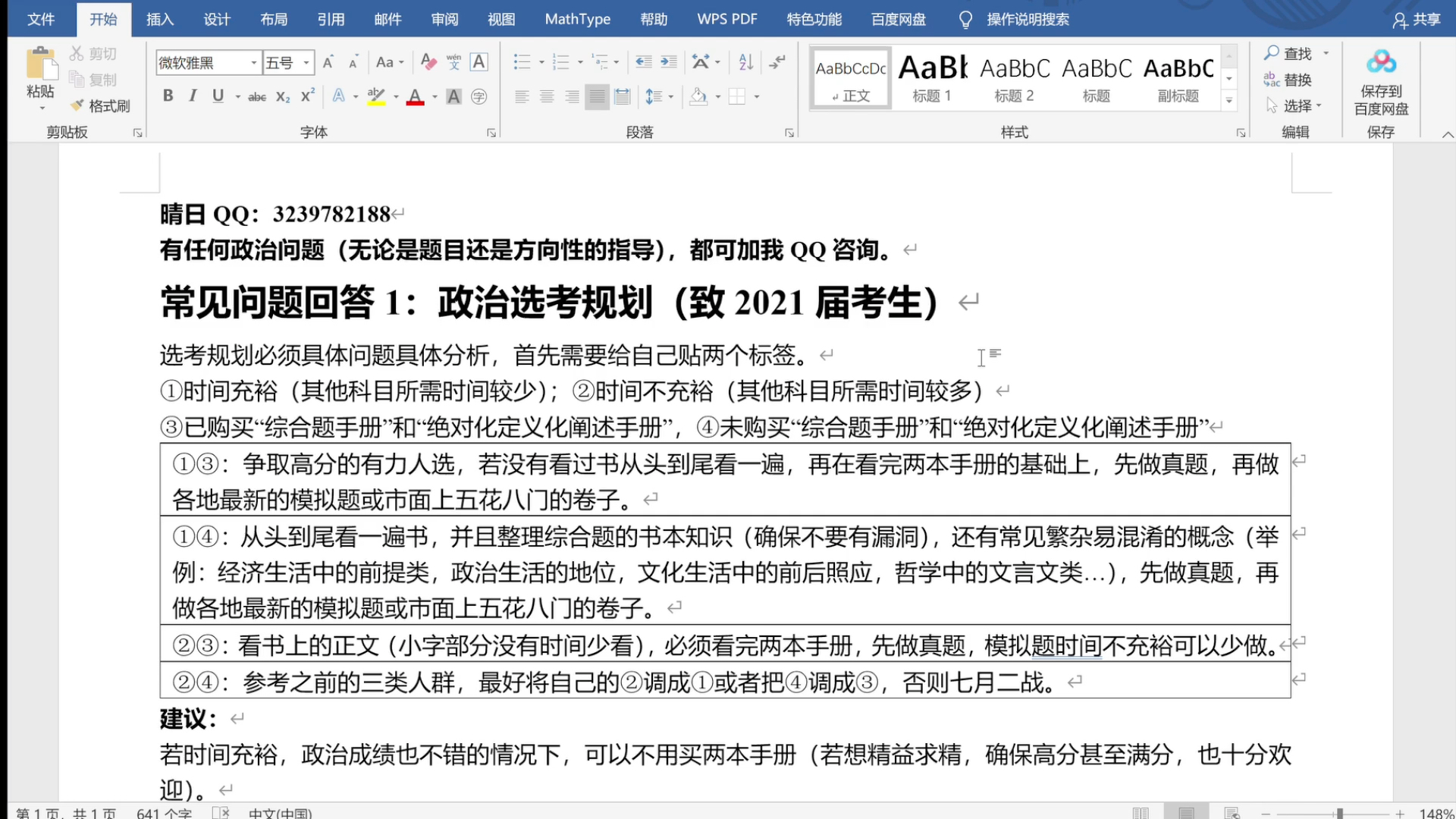Apply superscript formatting
Screen dimensions: 1456x819
[x=308, y=96]
